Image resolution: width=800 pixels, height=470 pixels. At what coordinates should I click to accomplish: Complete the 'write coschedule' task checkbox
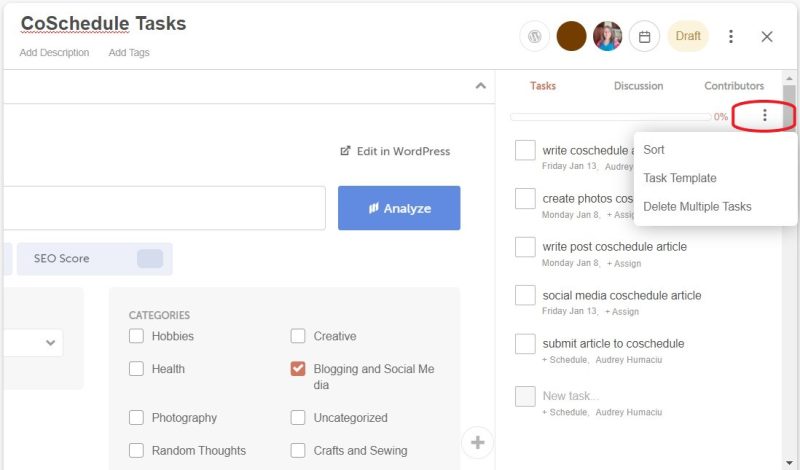525,151
